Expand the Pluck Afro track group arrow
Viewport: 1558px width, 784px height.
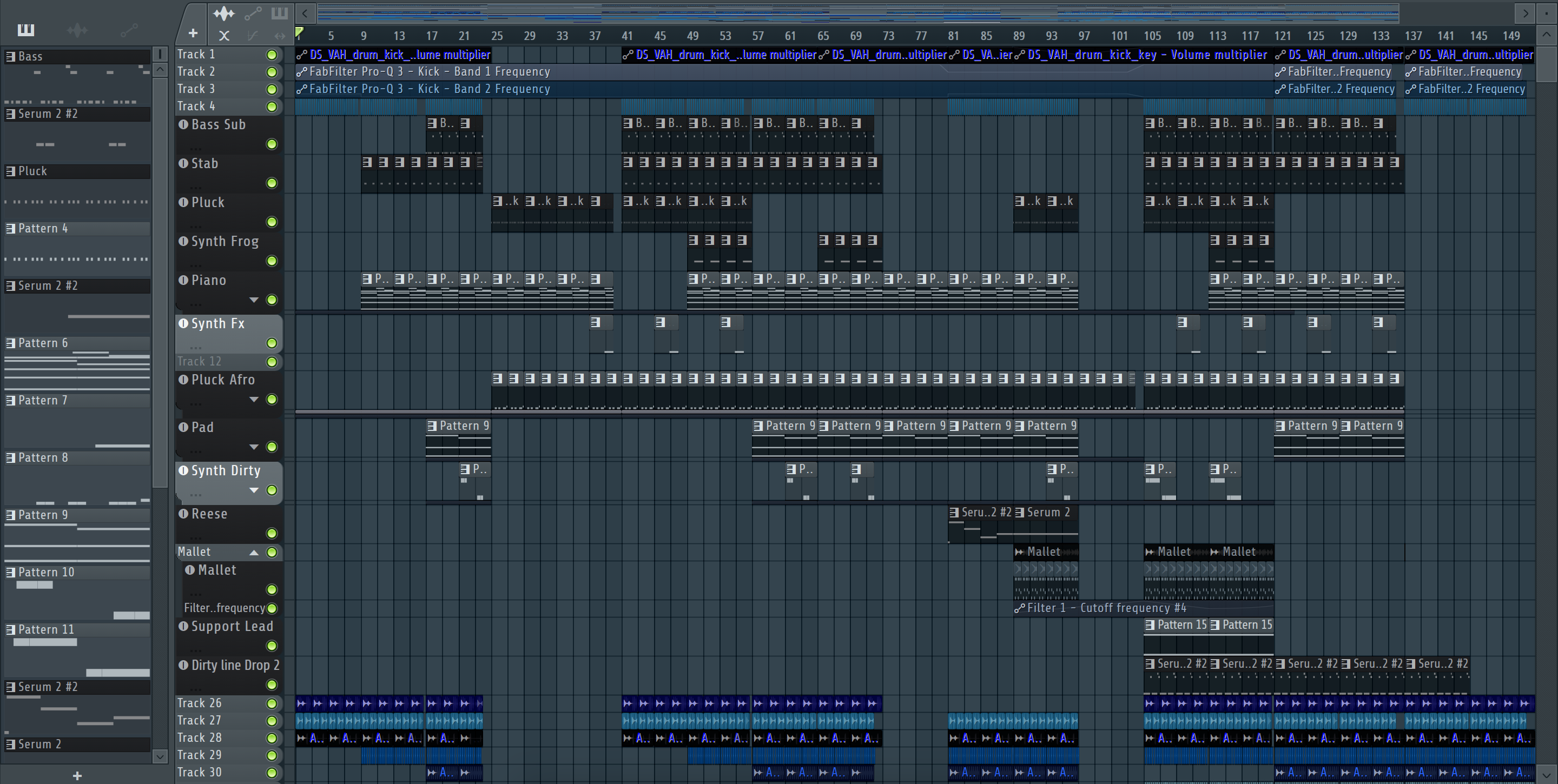coord(254,400)
